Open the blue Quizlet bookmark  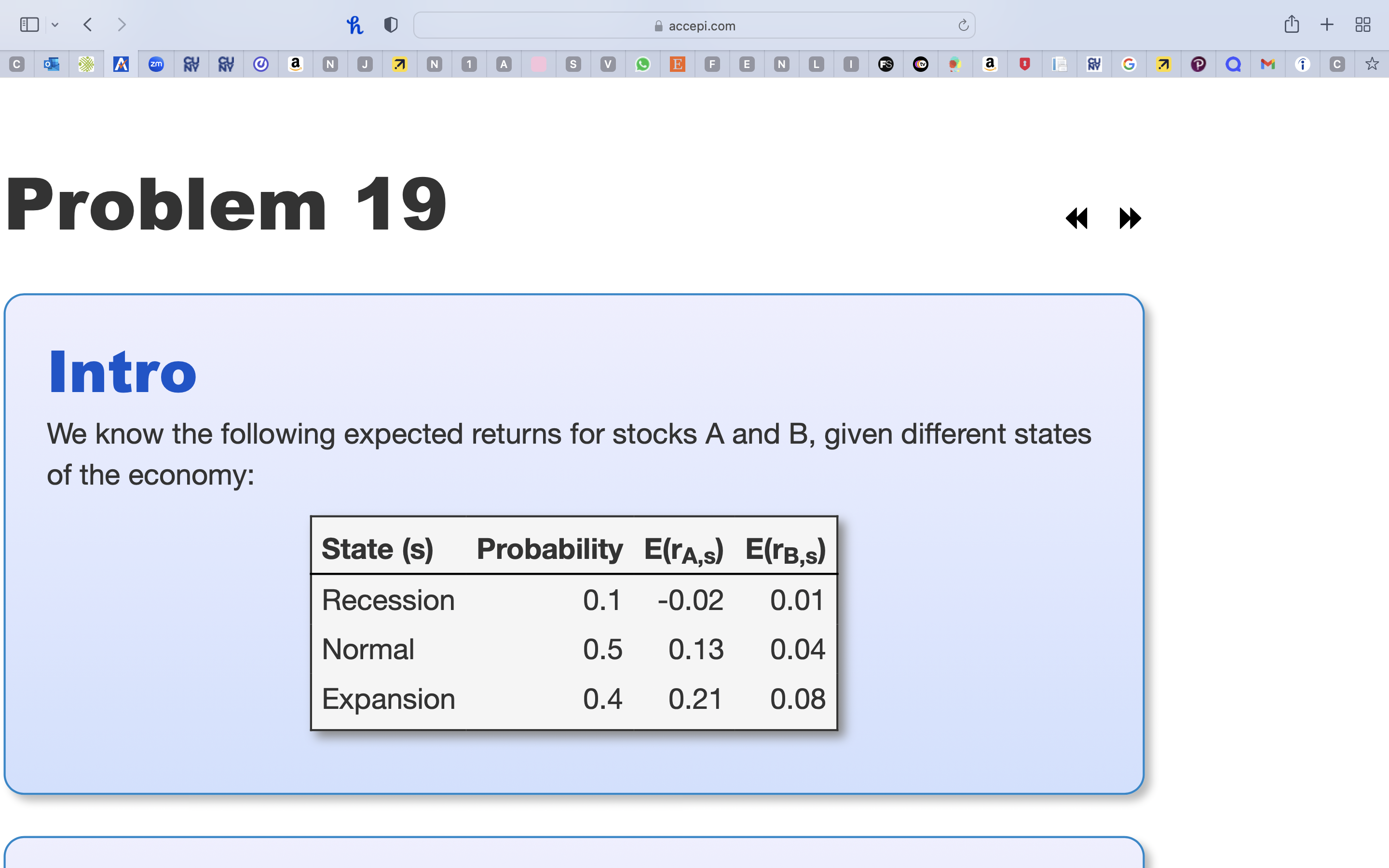[1233, 64]
